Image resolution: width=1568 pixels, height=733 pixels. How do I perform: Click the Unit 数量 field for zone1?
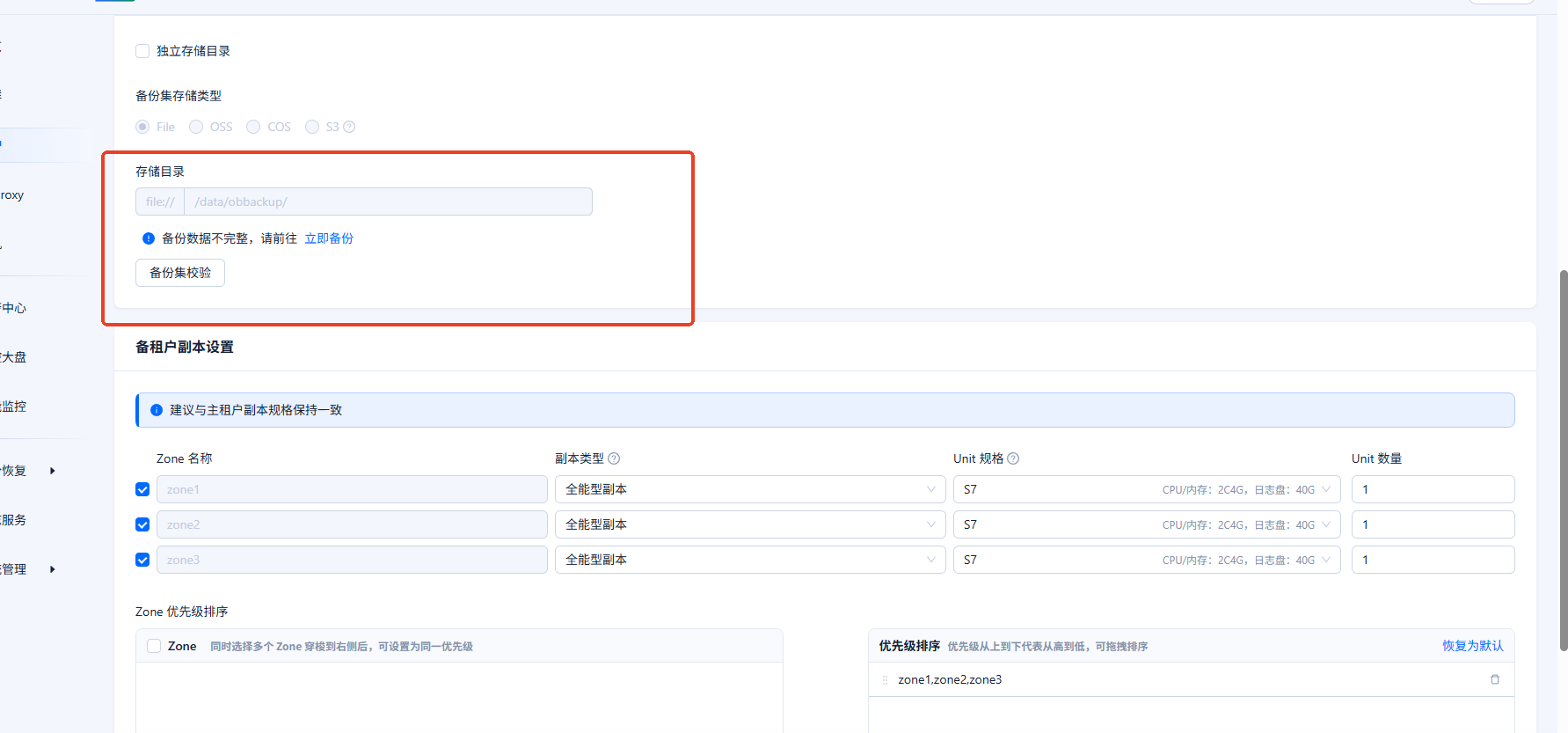point(1432,489)
